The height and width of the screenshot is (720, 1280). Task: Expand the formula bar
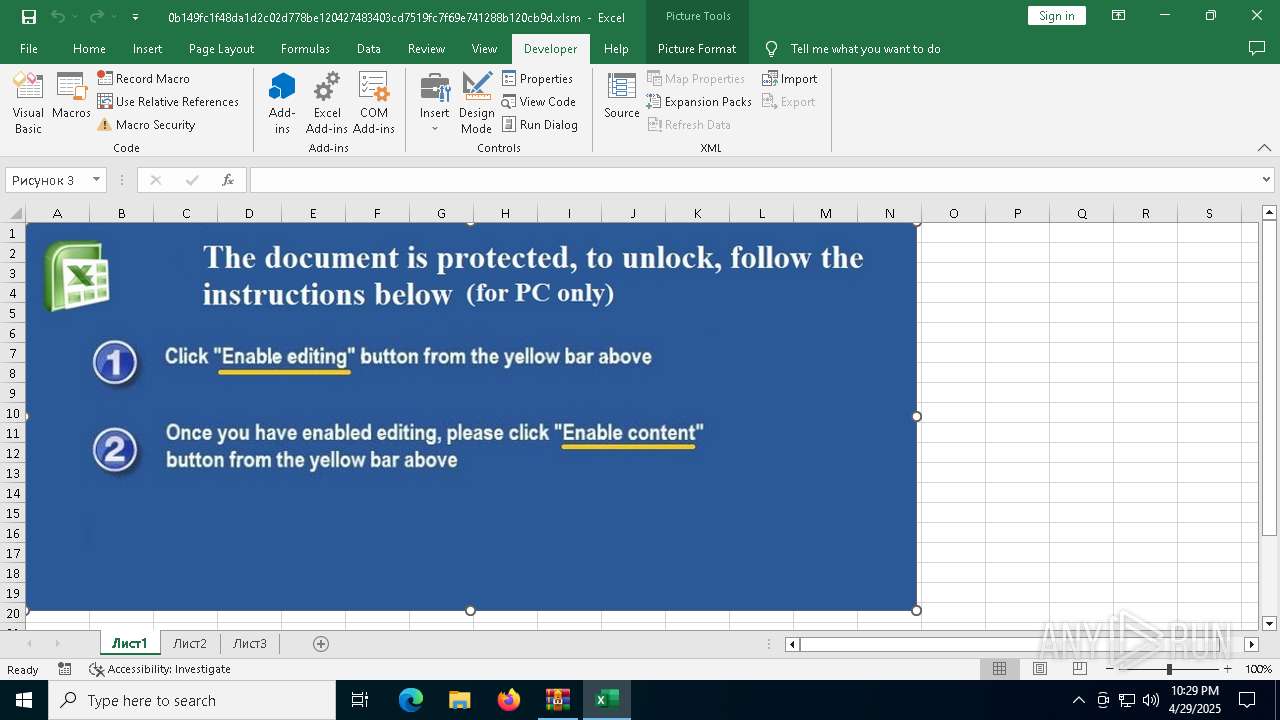coord(1267,180)
